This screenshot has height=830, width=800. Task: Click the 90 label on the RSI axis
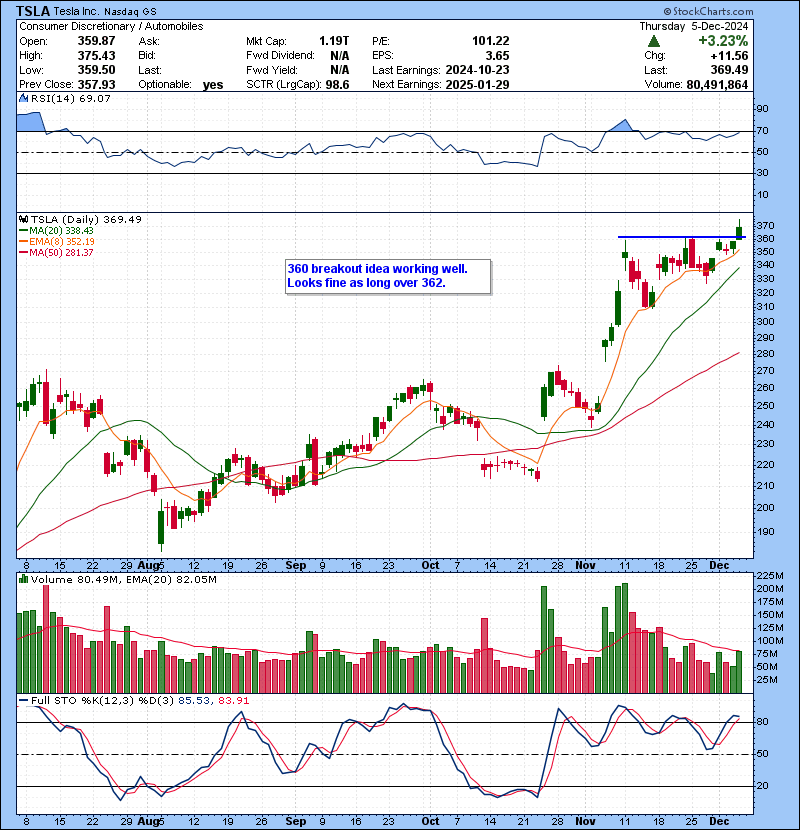[x=762, y=109]
